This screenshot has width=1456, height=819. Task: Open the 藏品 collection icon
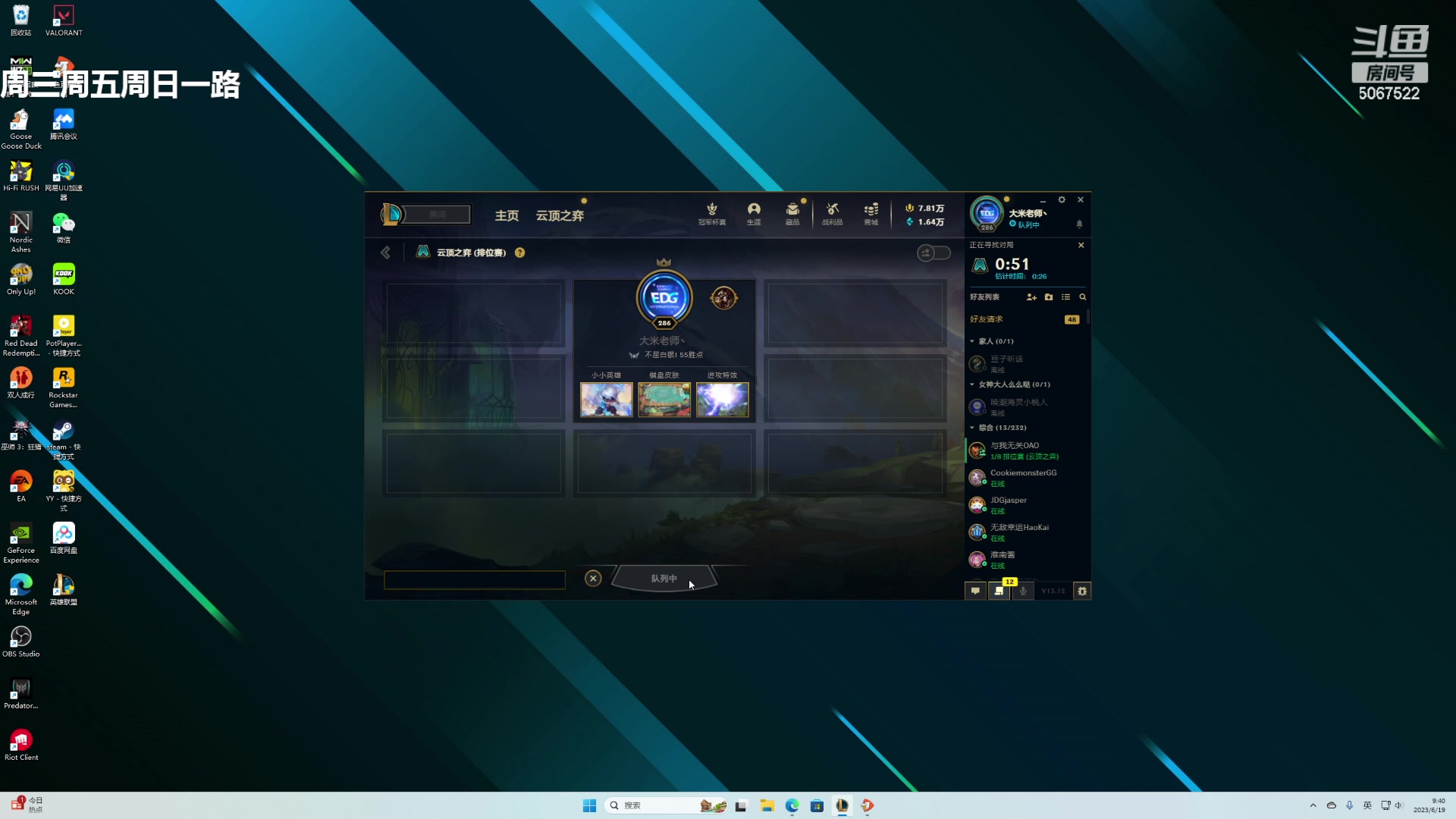pos(792,214)
